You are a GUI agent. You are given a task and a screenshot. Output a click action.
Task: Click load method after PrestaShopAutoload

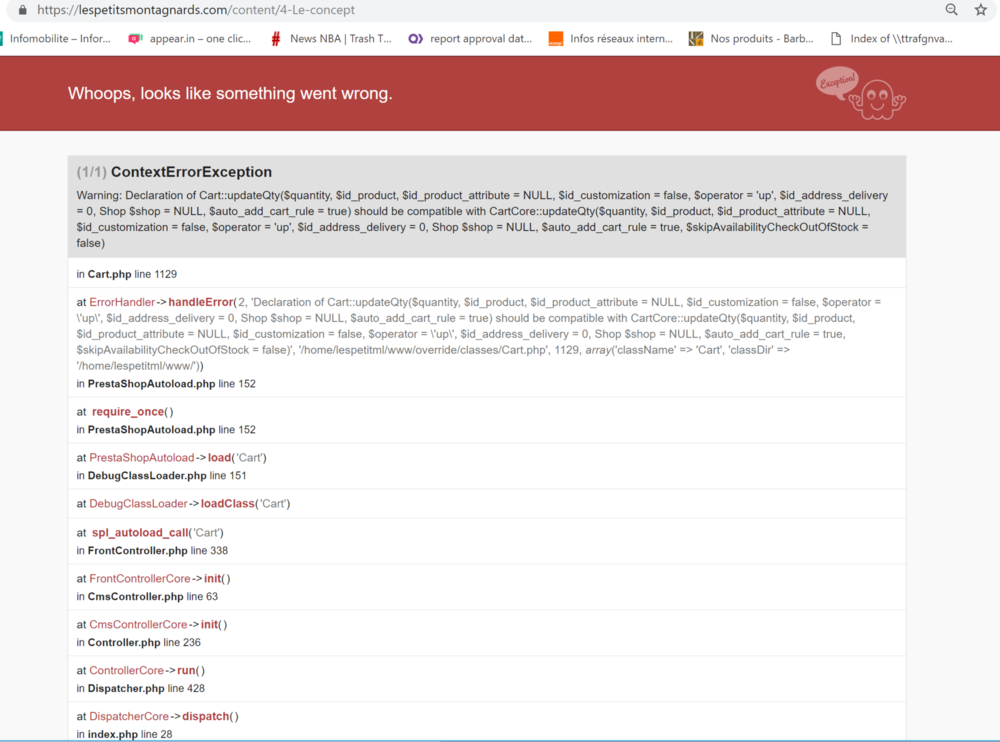pyautogui.click(x=219, y=457)
